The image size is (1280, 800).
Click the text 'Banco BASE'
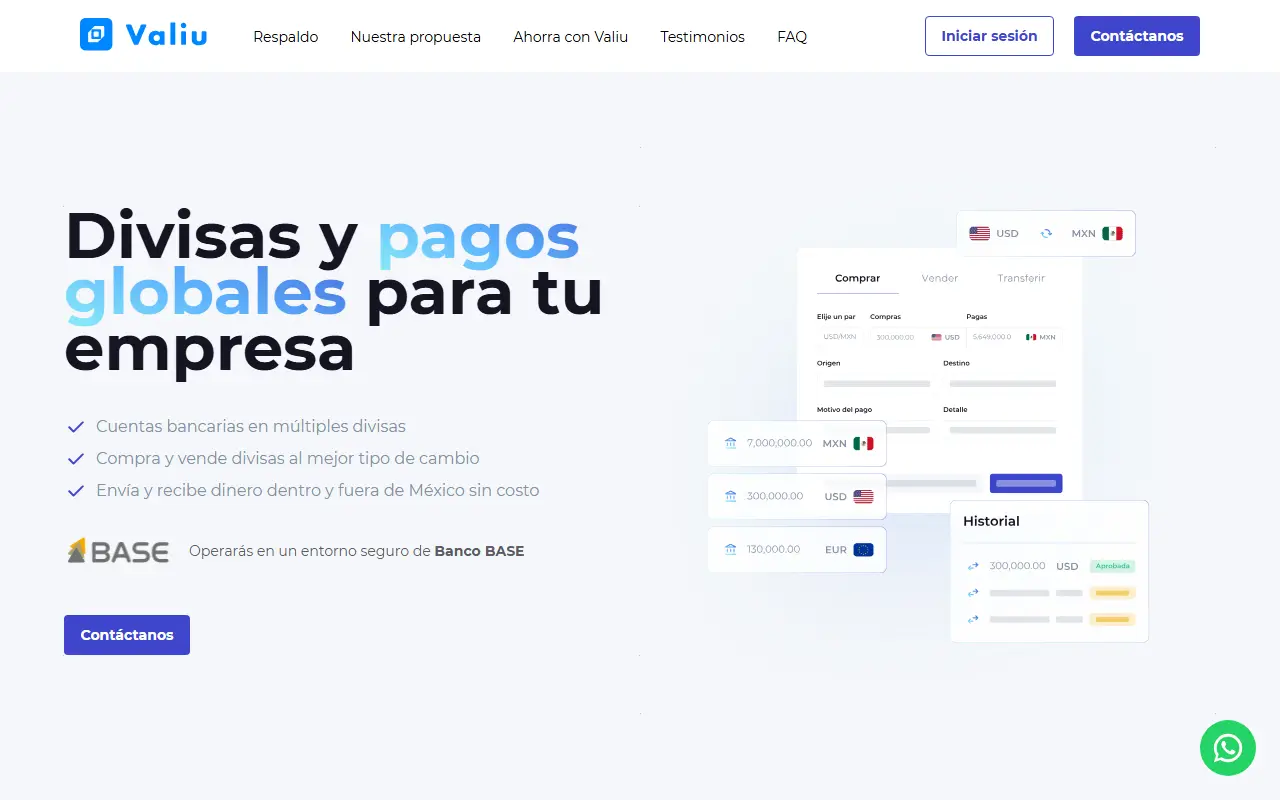[479, 551]
